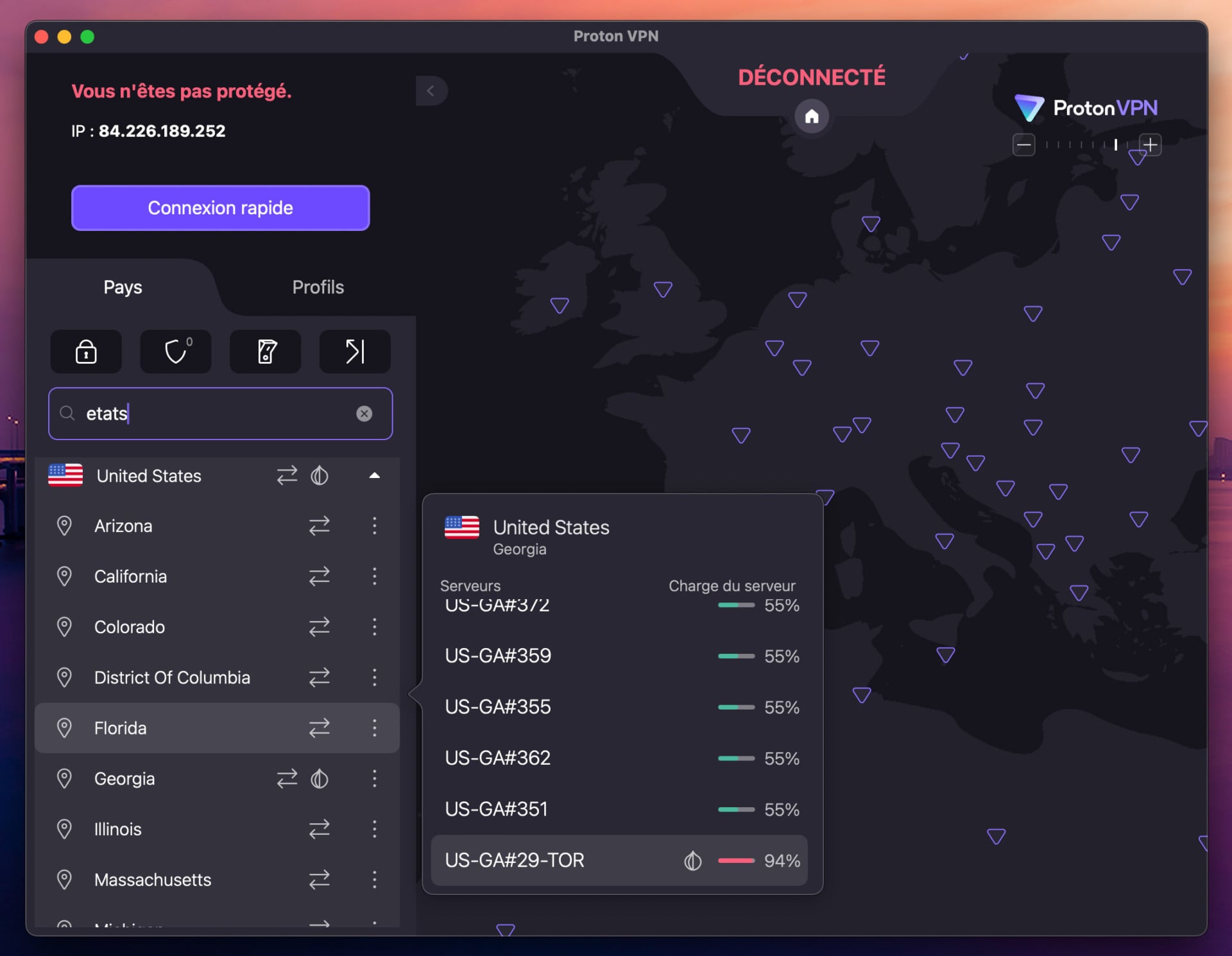Select server US-GA#355
Screen dimensions: 1232x956
(619, 707)
